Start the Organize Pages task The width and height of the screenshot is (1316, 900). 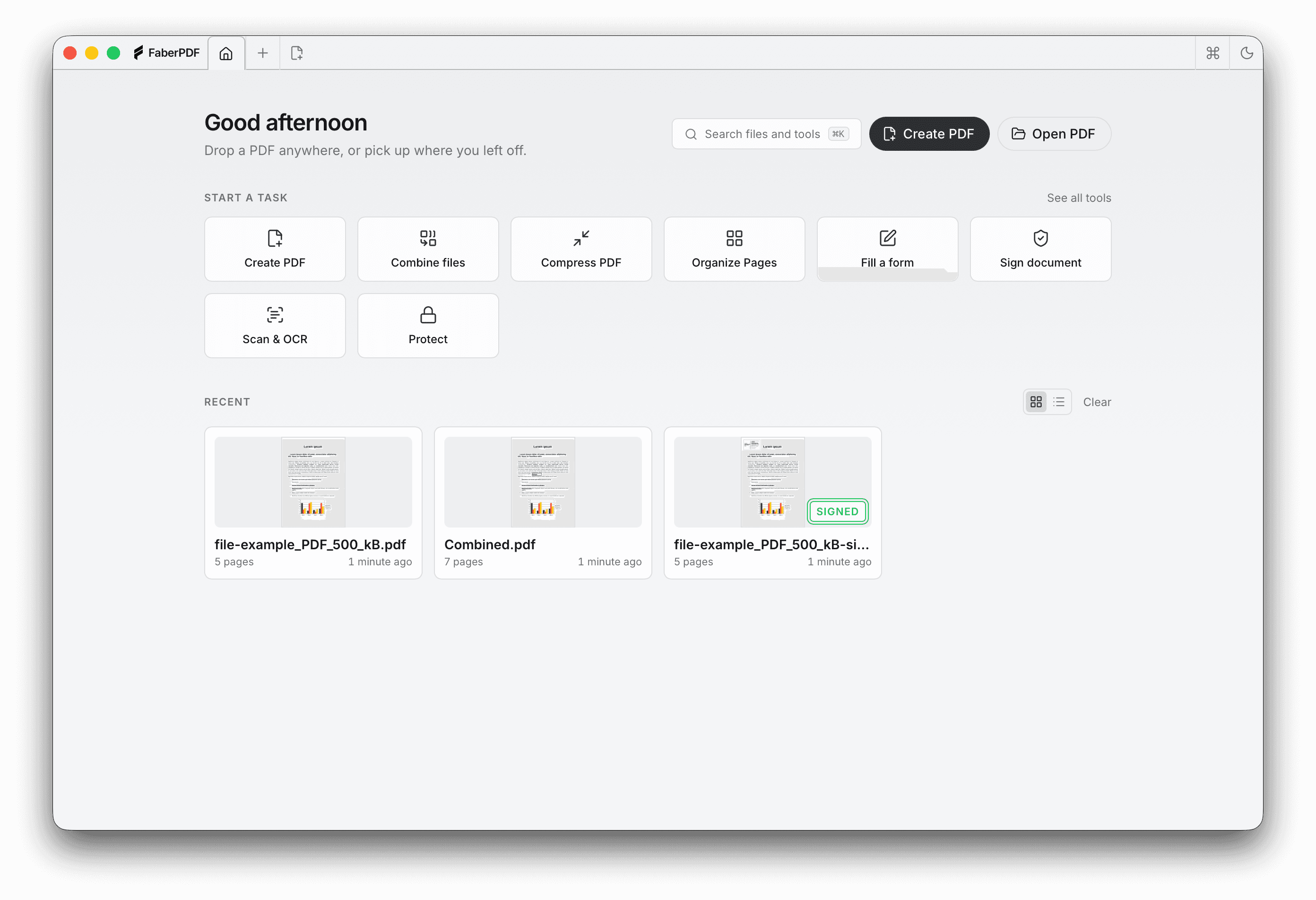tap(734, 249)
